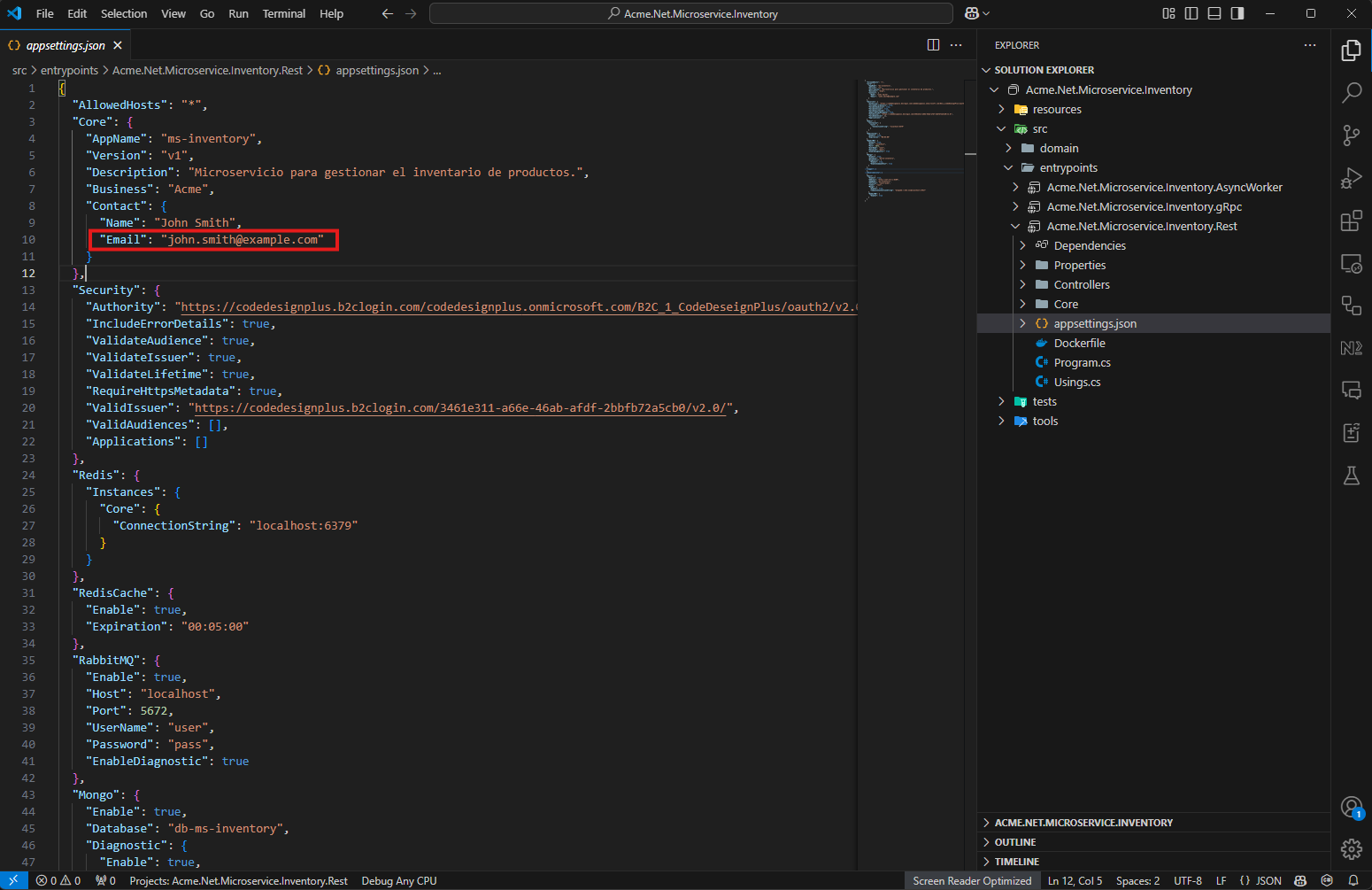Open the Accounts menu icon

tap(1351, 807)
